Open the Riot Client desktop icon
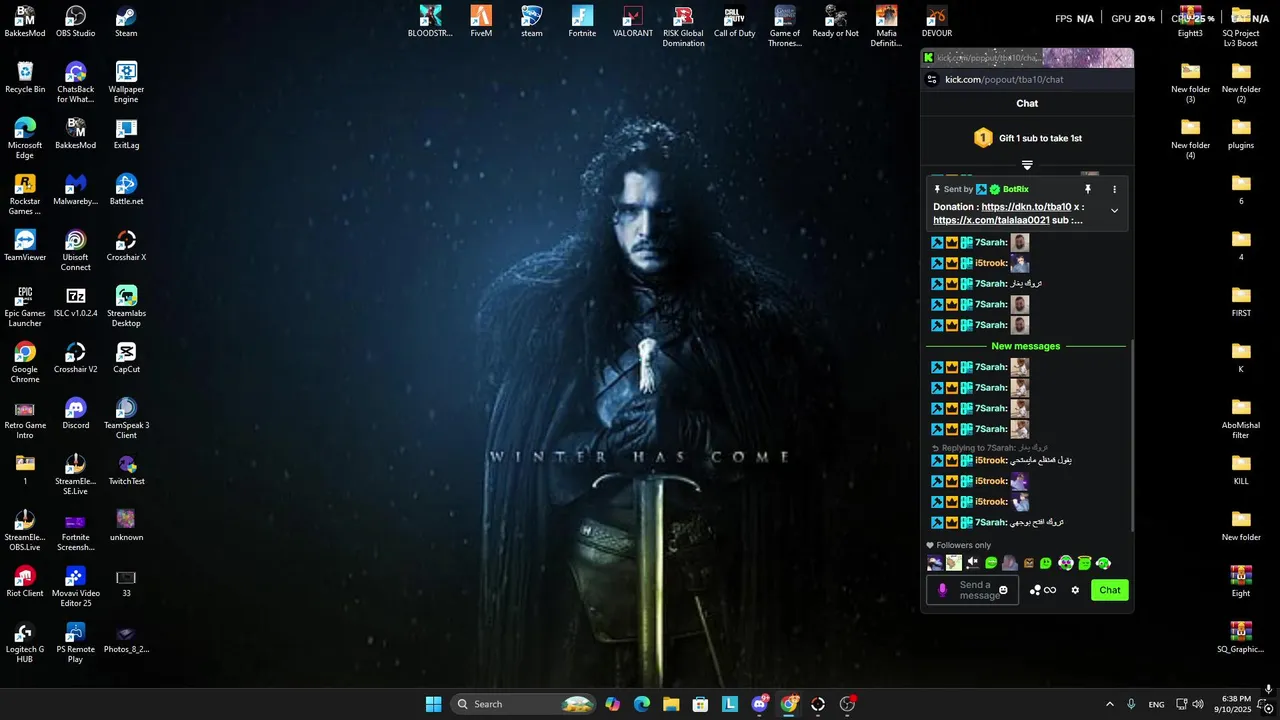 [x=25, y=581]
